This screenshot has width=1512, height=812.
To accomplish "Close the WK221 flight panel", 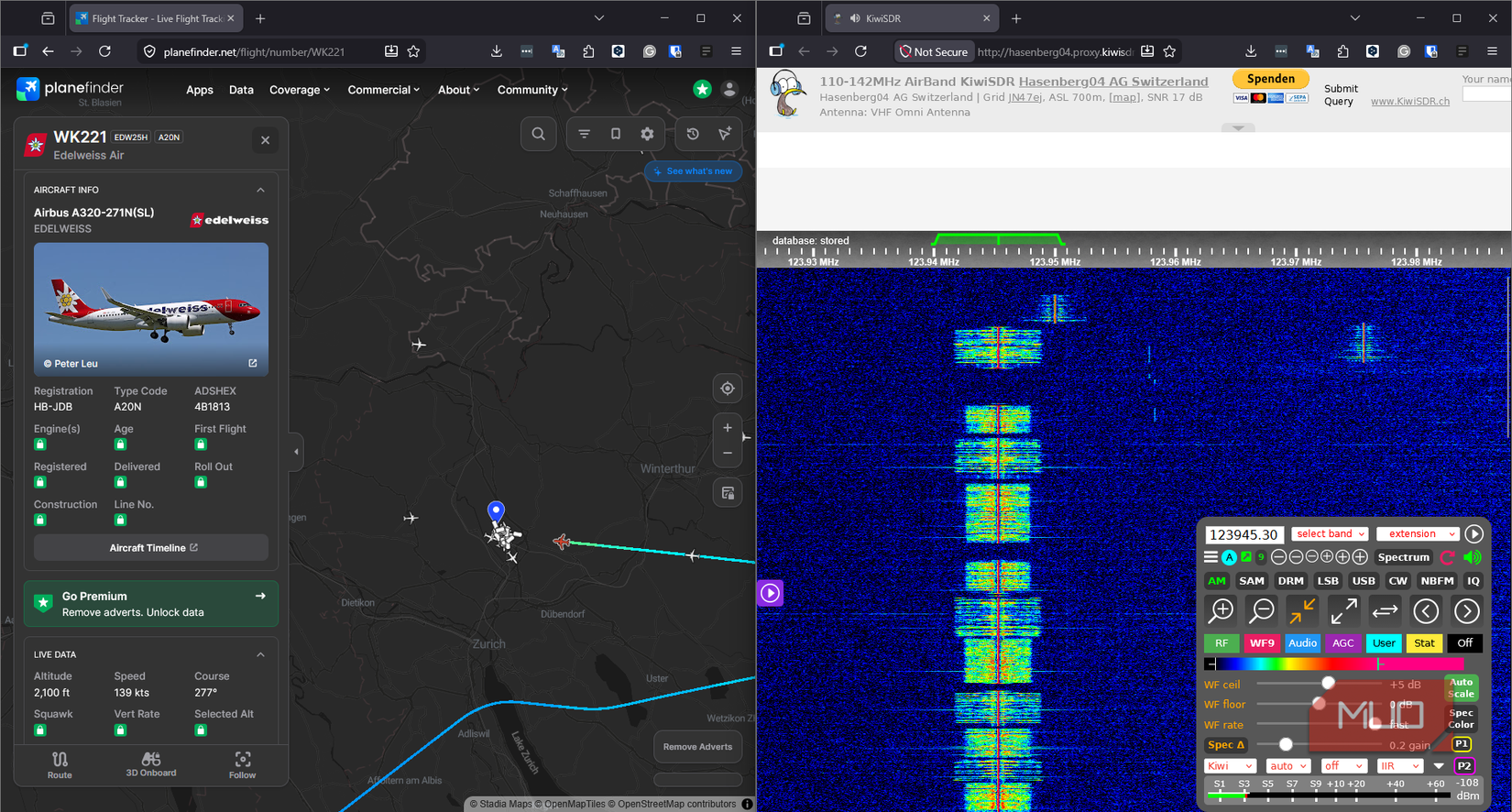I will coord(265,140).
